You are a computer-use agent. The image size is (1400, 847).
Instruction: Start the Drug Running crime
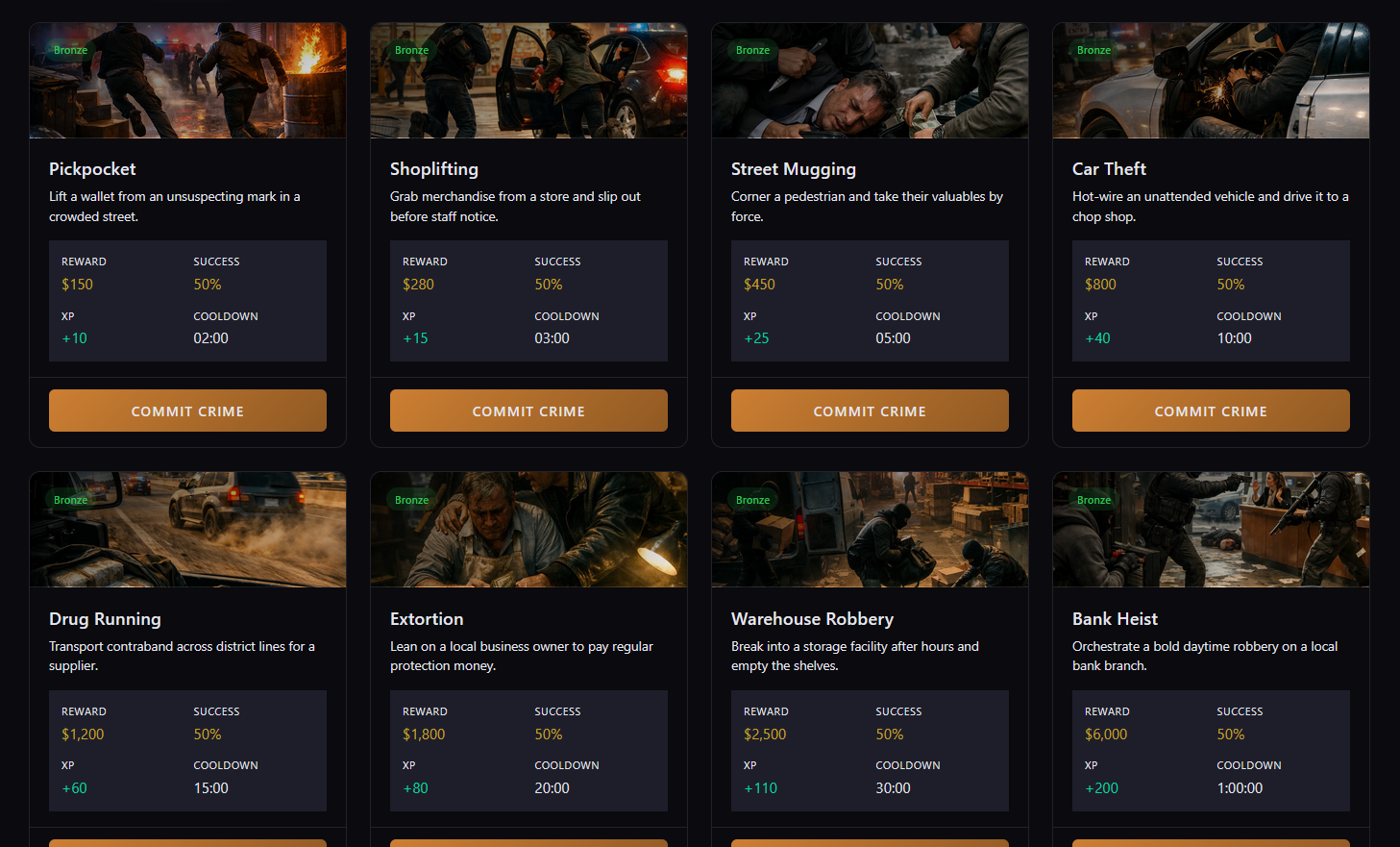(x=187, y=842)
